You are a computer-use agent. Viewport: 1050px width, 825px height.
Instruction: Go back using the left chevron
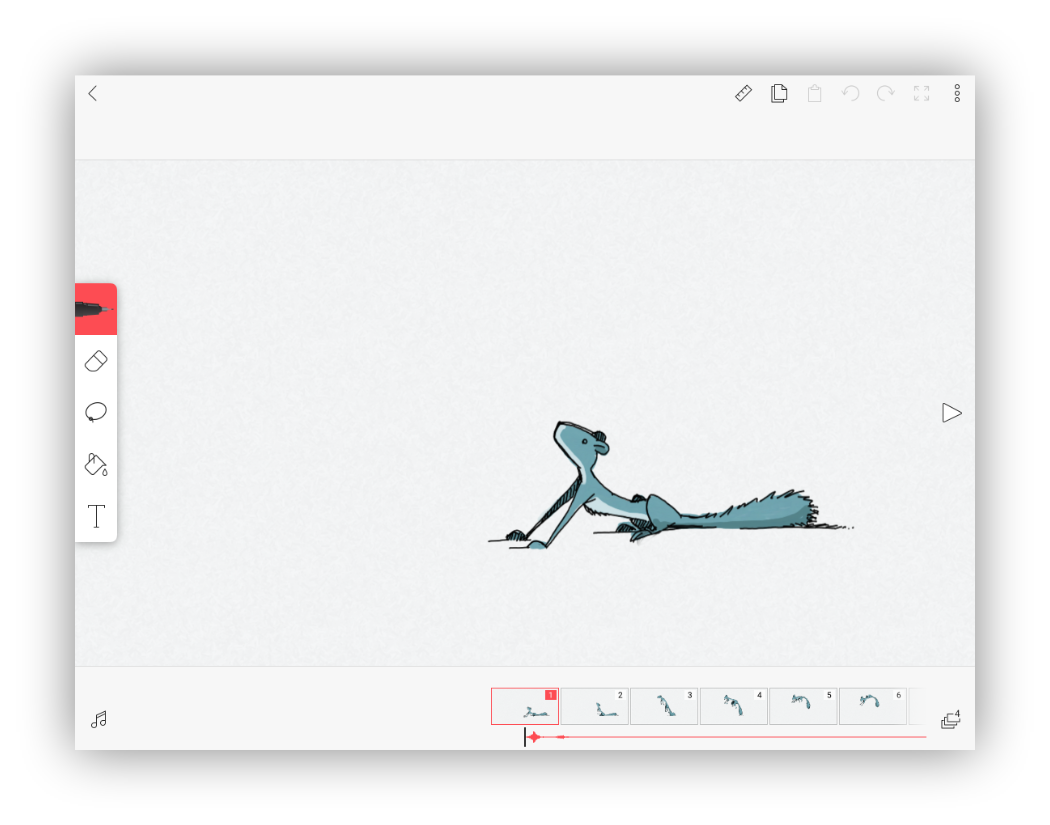pyautogui.click(x=93, y=93)
